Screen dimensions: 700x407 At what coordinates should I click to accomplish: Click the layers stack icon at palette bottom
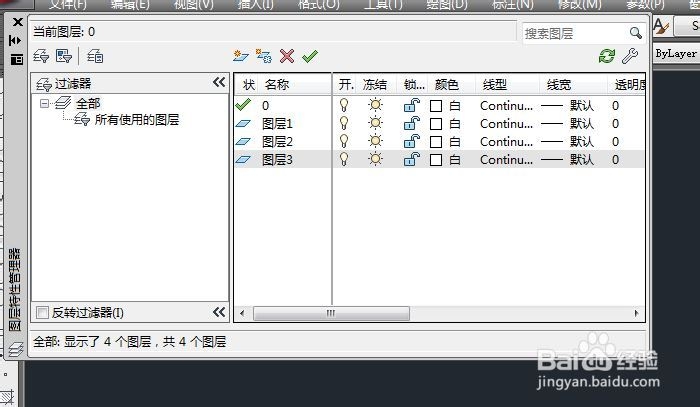point(16,349)
